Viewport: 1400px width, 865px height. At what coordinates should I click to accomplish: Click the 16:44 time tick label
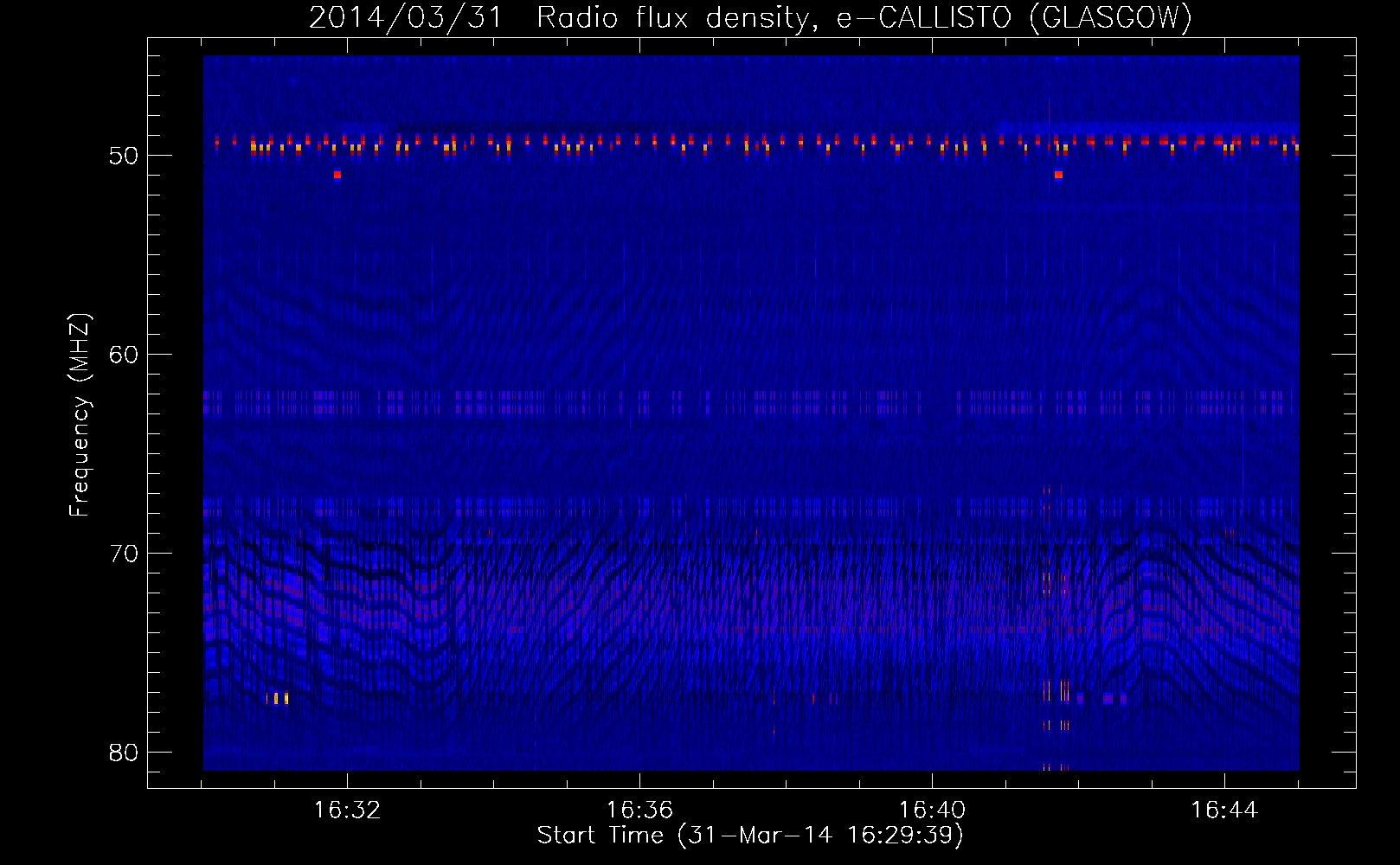(x=1224, y=811)
